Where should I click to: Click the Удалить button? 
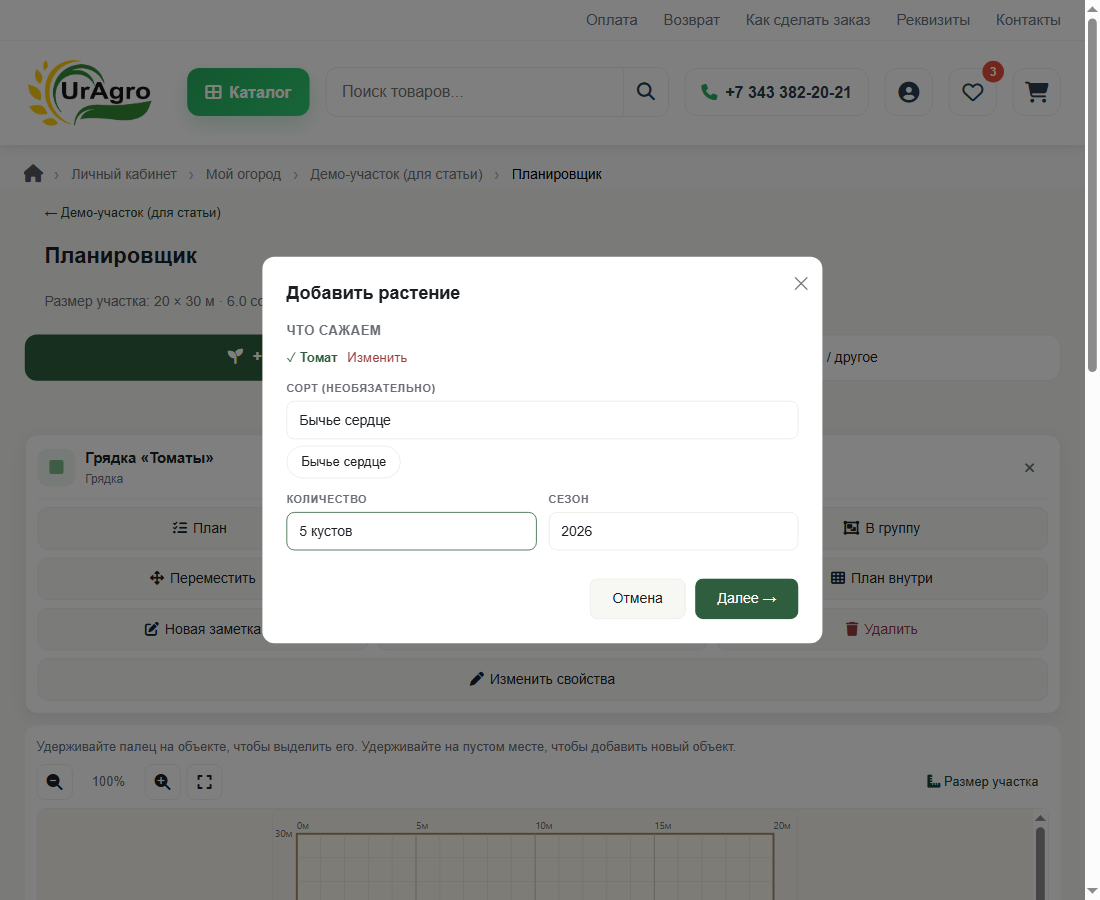(881, 629)
